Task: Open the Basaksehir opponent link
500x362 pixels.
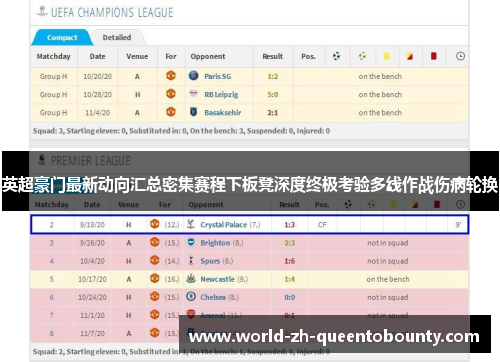Action: click(223, 113)
